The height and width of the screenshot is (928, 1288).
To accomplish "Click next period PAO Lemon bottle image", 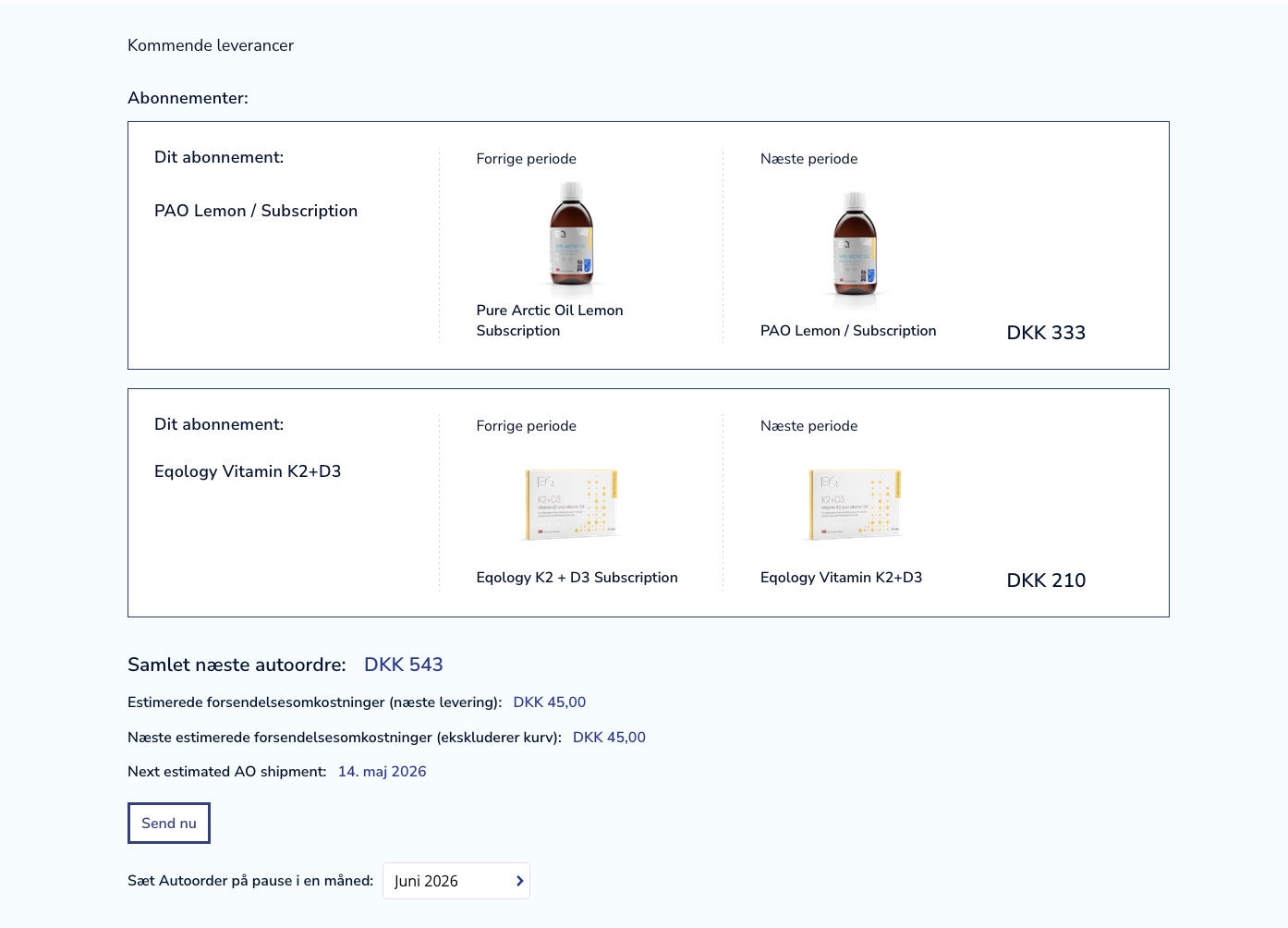I will tap(855, 248).
